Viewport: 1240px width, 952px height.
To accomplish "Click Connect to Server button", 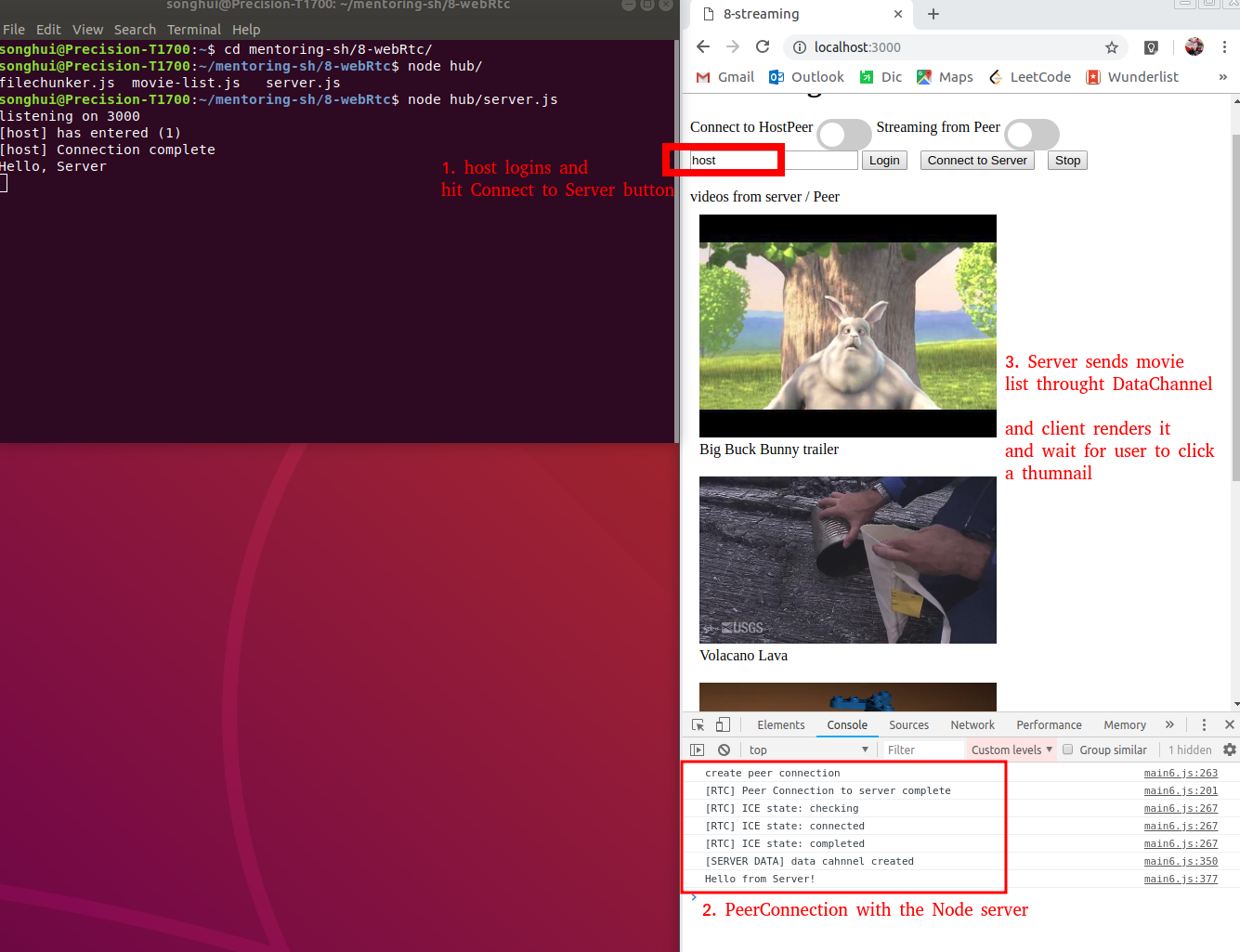I will click(x=977, y=161).
